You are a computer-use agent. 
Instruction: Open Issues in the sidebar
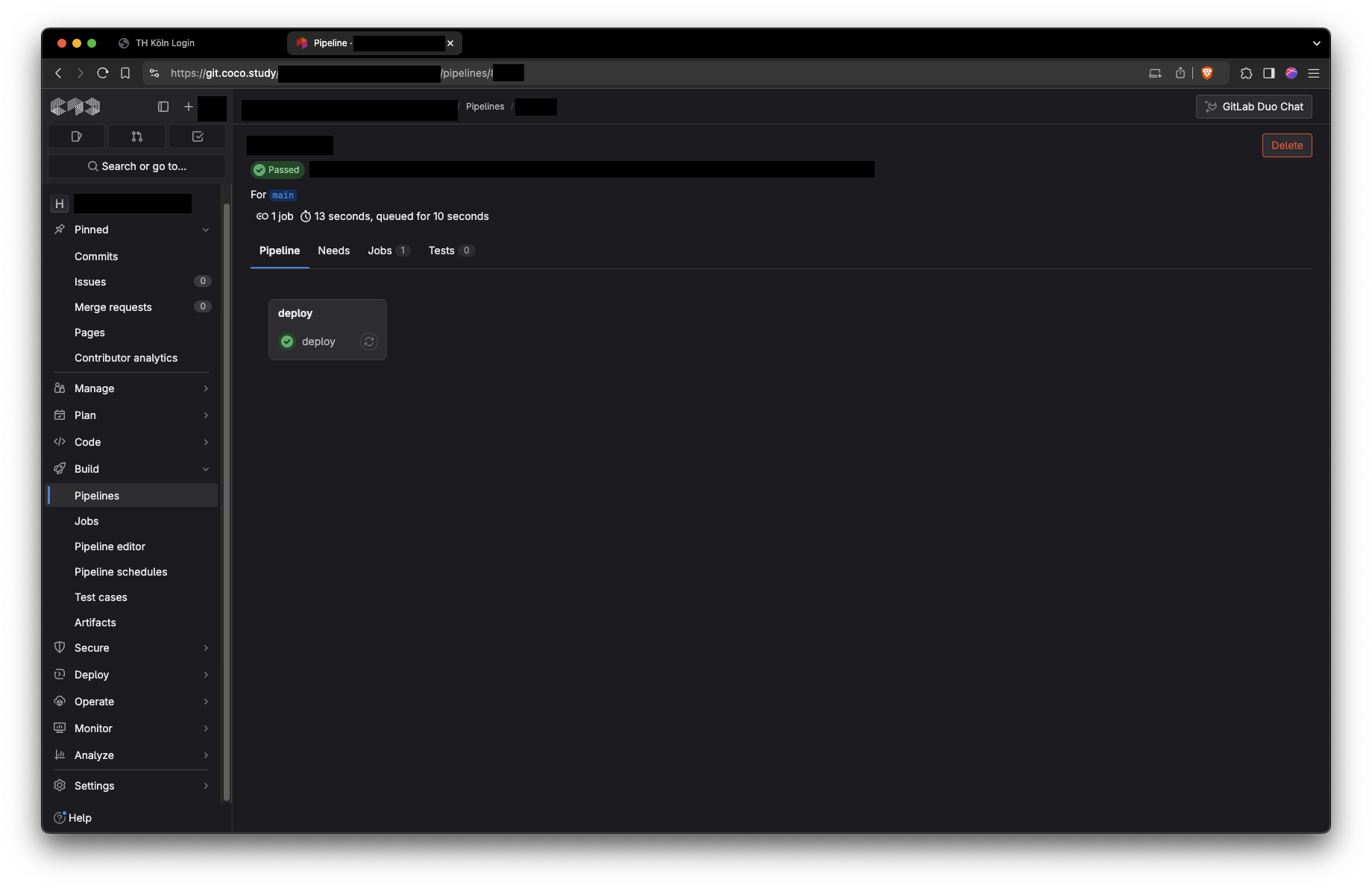[x=132, y=282]
